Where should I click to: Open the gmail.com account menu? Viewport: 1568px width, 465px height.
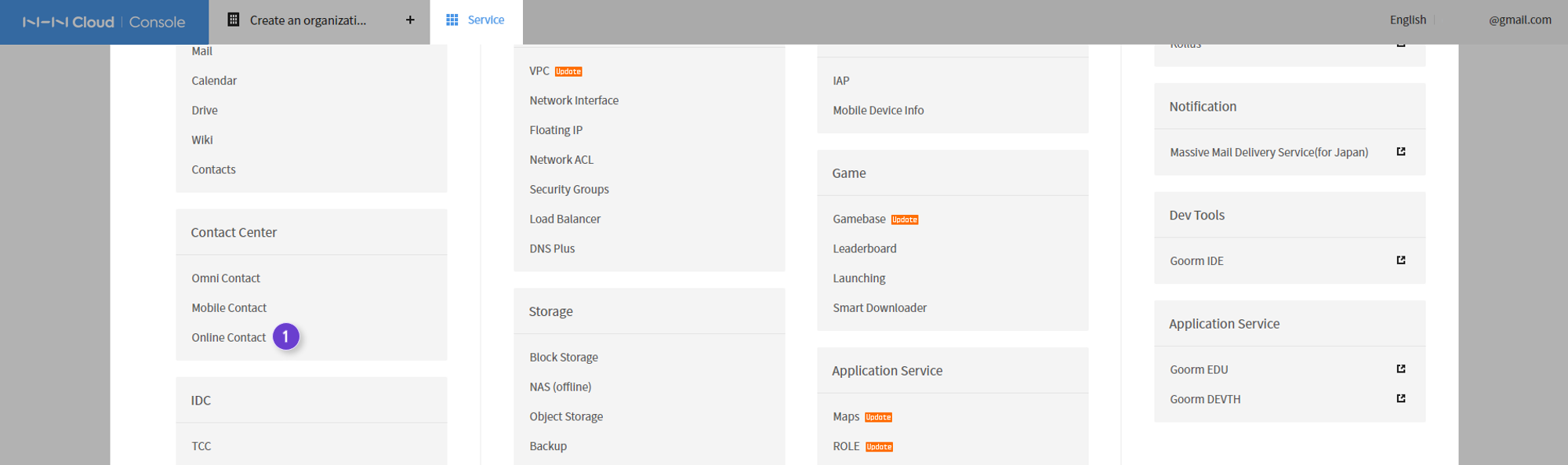pos(1520,20)
